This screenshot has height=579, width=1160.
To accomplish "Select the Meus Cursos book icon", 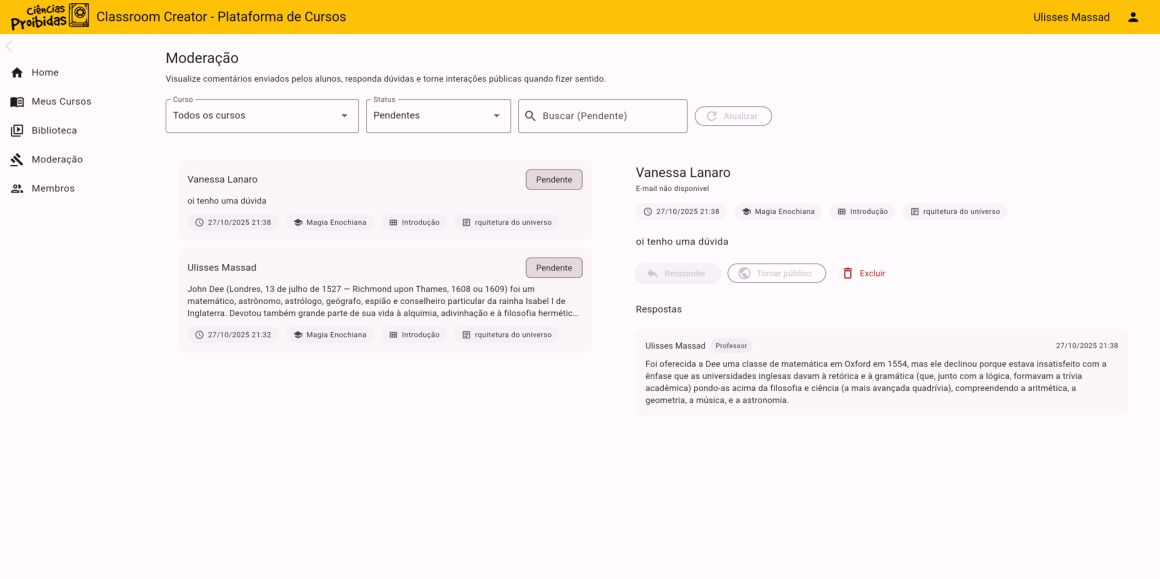I will 16,101.
